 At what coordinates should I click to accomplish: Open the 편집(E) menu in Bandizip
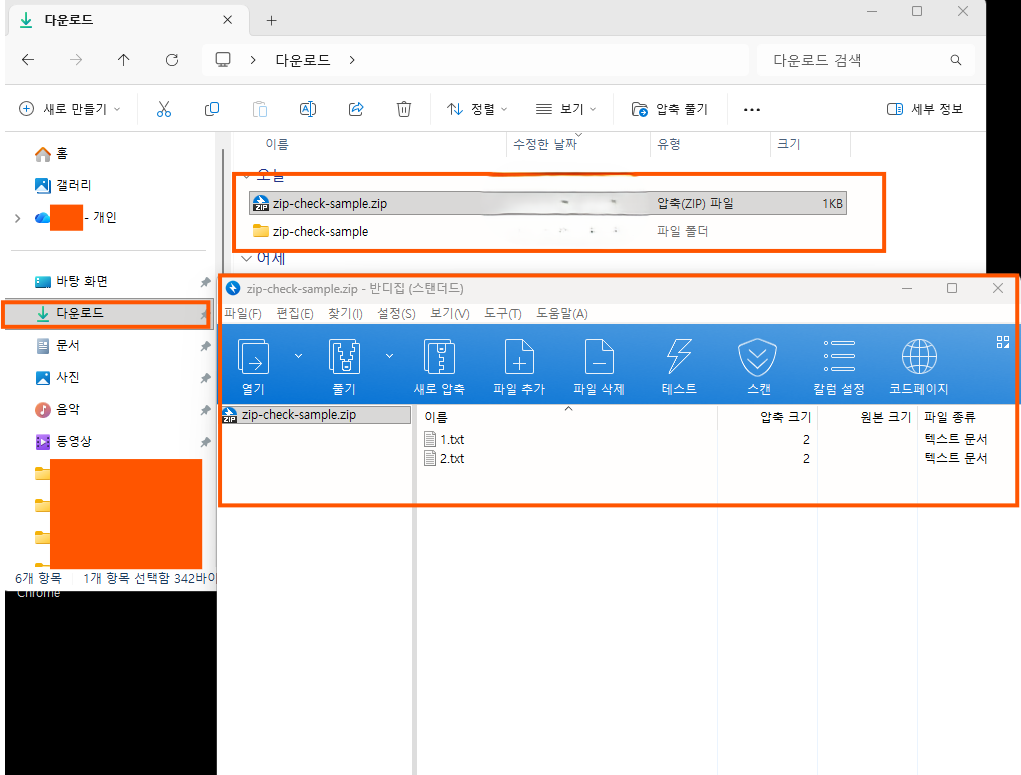[295, 313]
